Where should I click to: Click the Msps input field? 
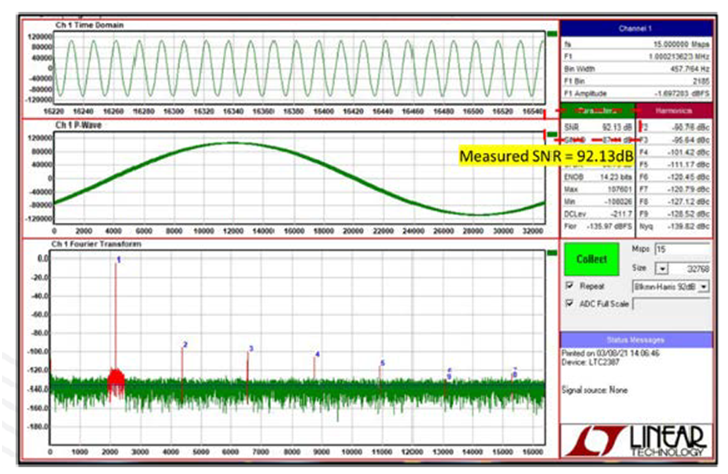686,249
